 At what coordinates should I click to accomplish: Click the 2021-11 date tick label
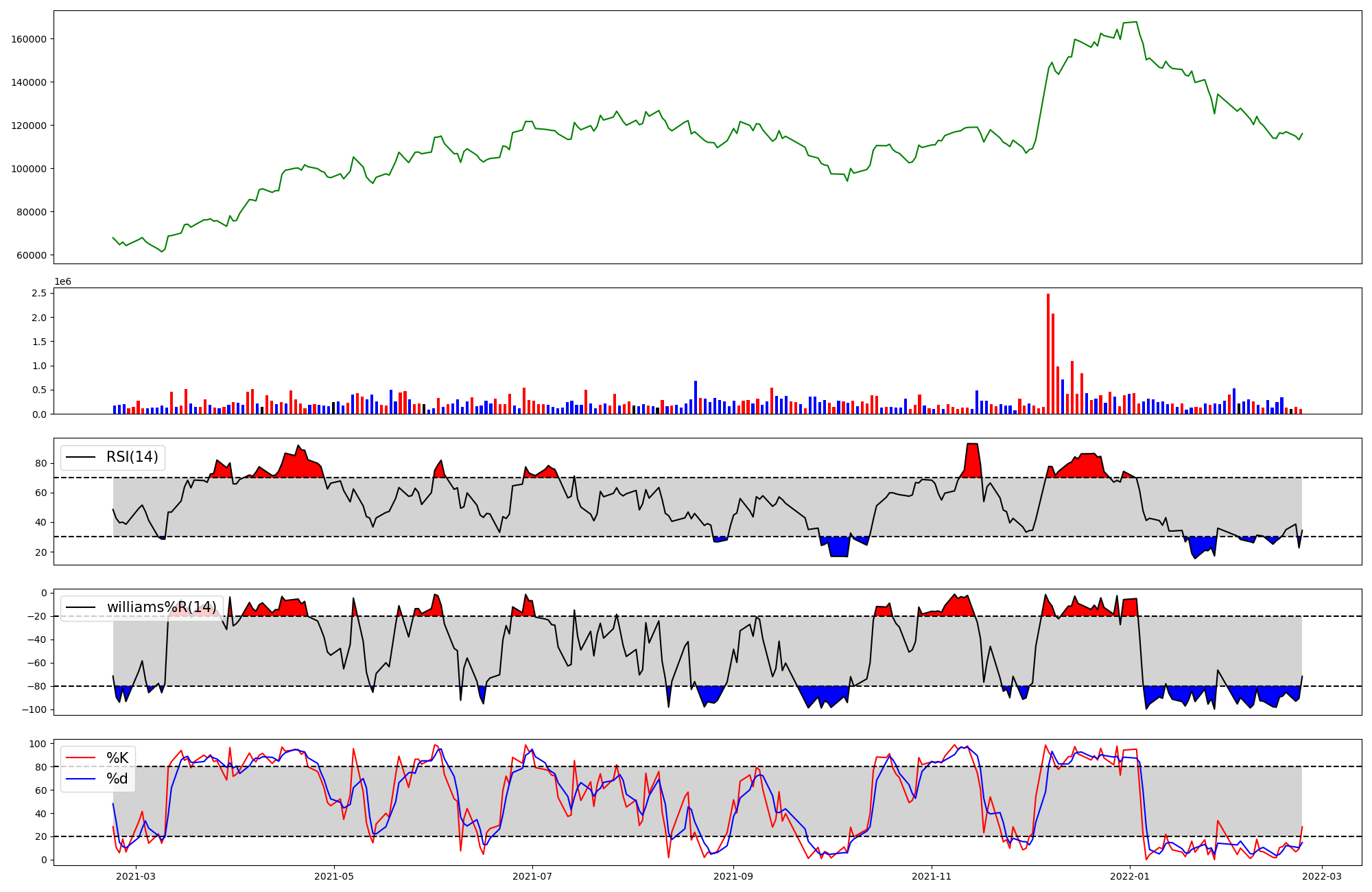tap(932, 876)
